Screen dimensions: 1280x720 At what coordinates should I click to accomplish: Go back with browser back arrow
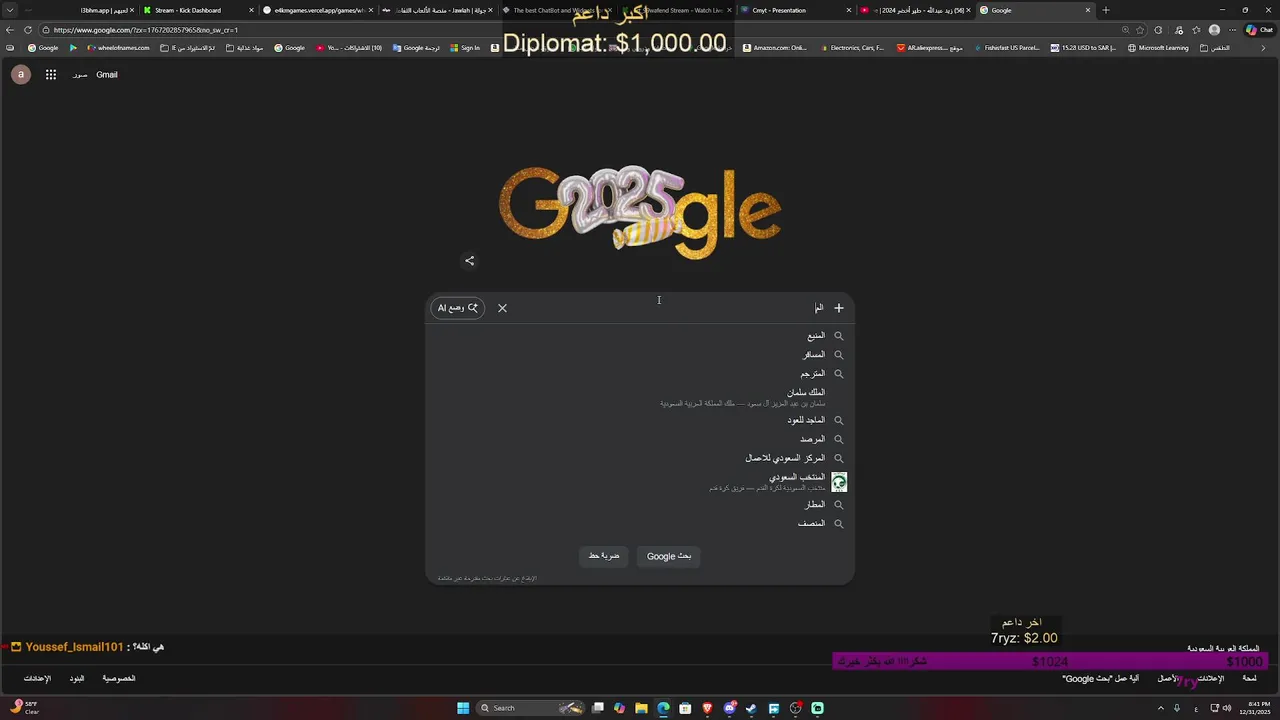tap(10, 30)
